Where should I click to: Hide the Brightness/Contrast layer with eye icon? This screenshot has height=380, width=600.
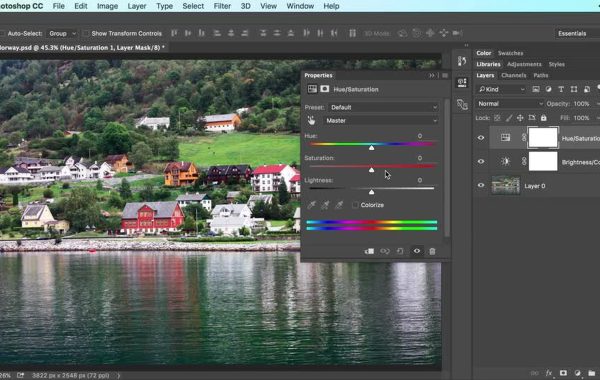481,161
